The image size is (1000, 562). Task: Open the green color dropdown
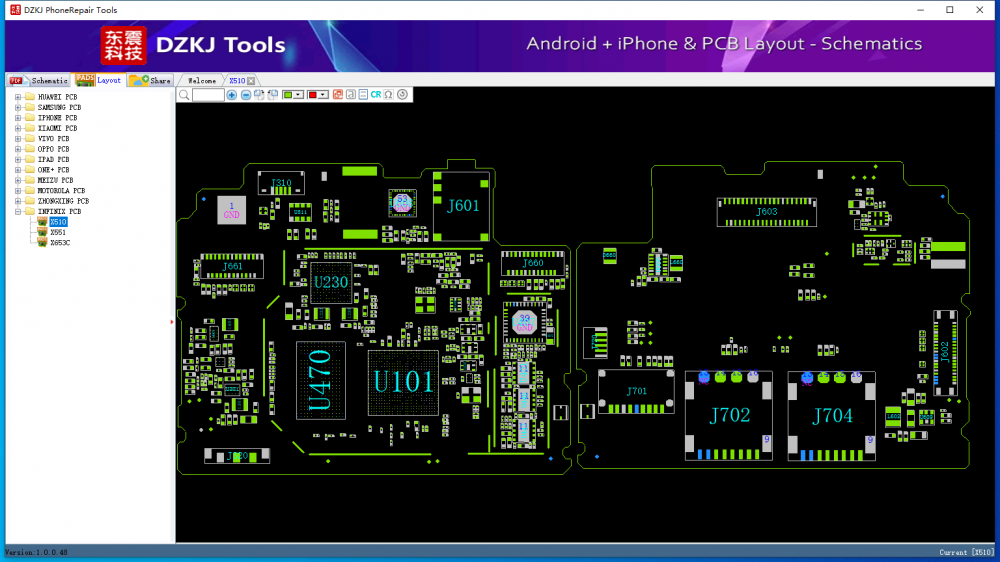299,95
